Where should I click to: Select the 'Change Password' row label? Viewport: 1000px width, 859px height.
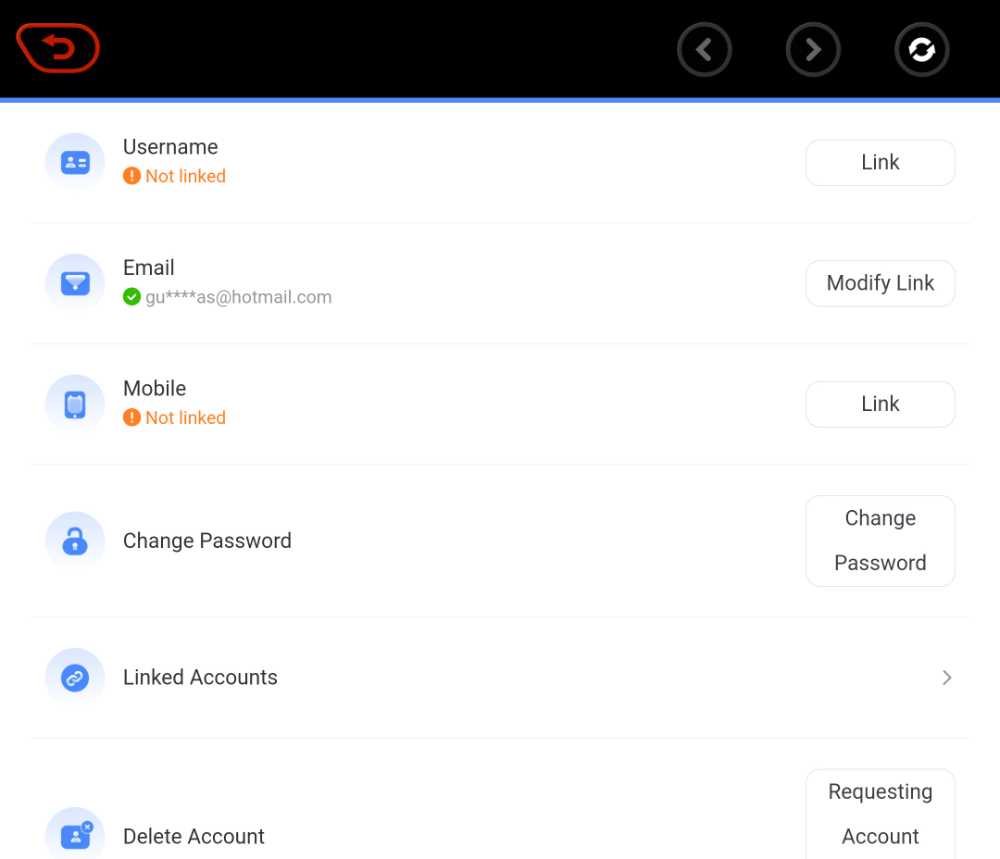point(207,541)
